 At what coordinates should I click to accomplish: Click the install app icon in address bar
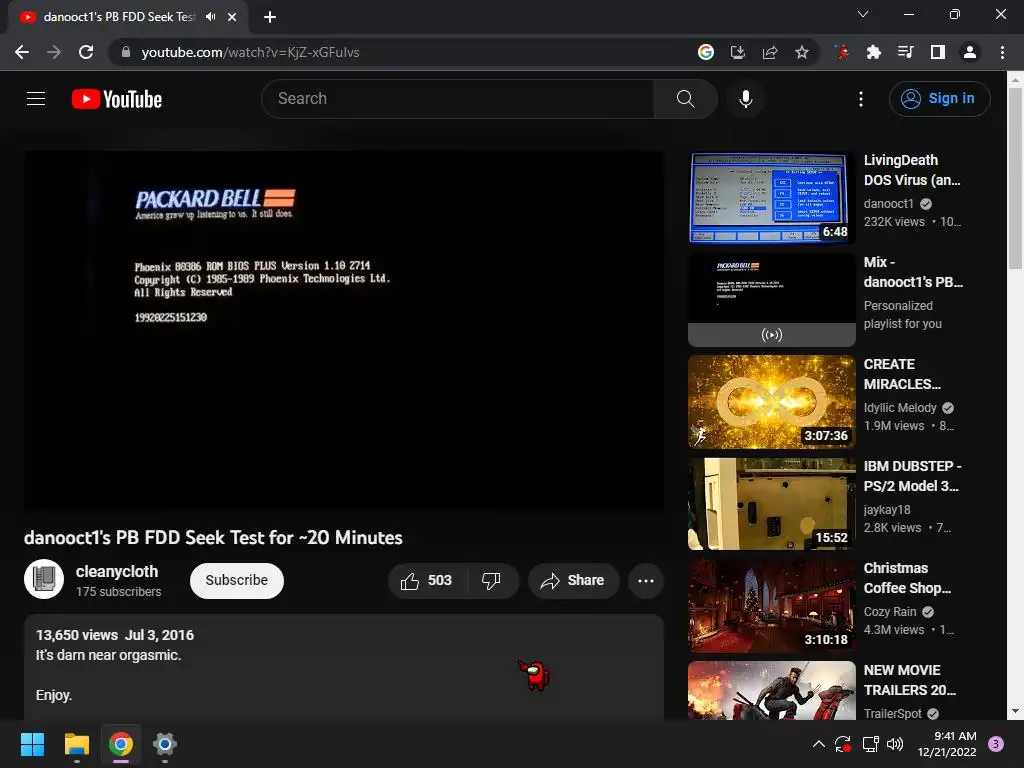[737, 52]
